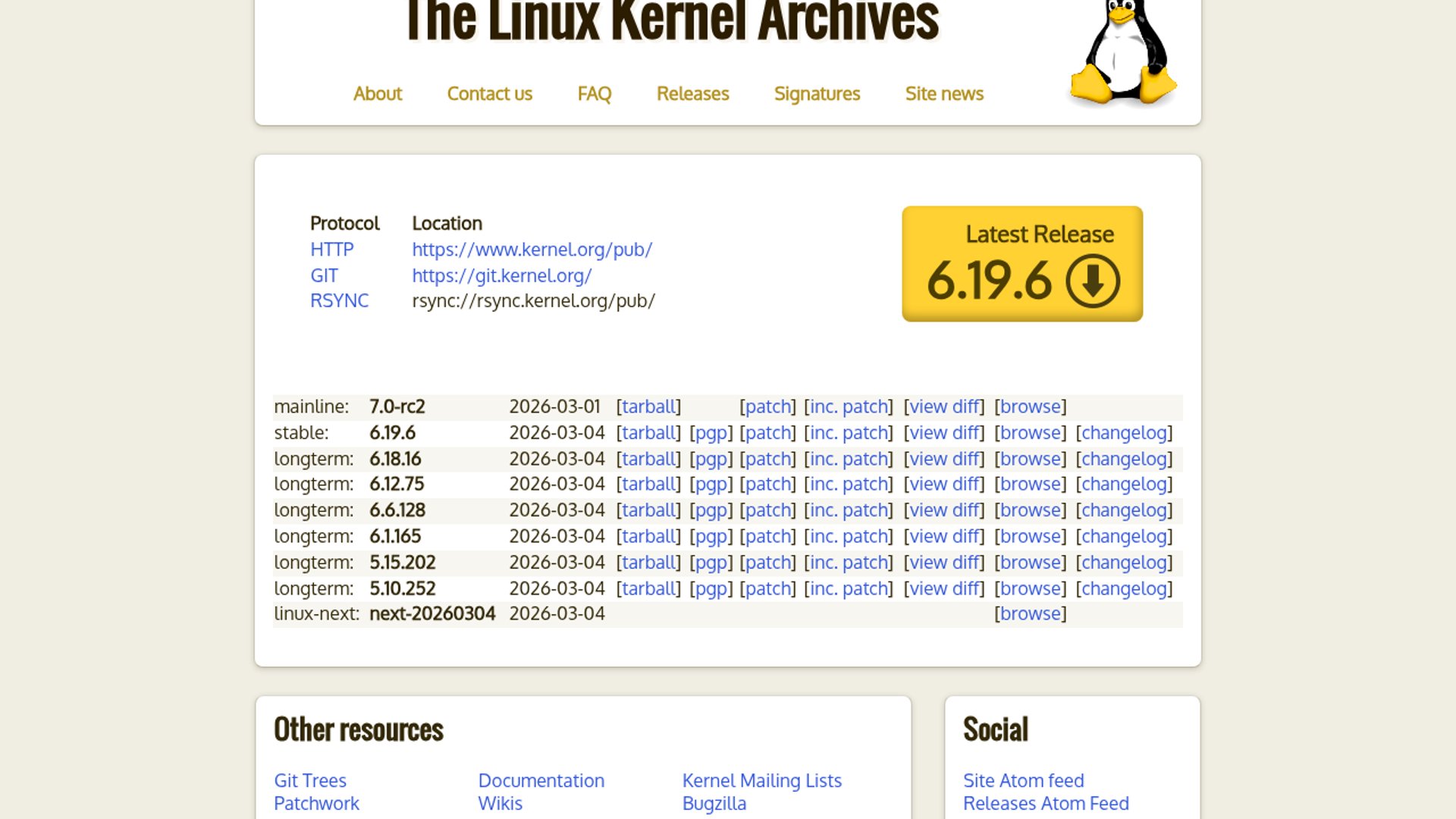Click view diff for longterm 6.6.128

pyautogui.click(x=944, y=510)
